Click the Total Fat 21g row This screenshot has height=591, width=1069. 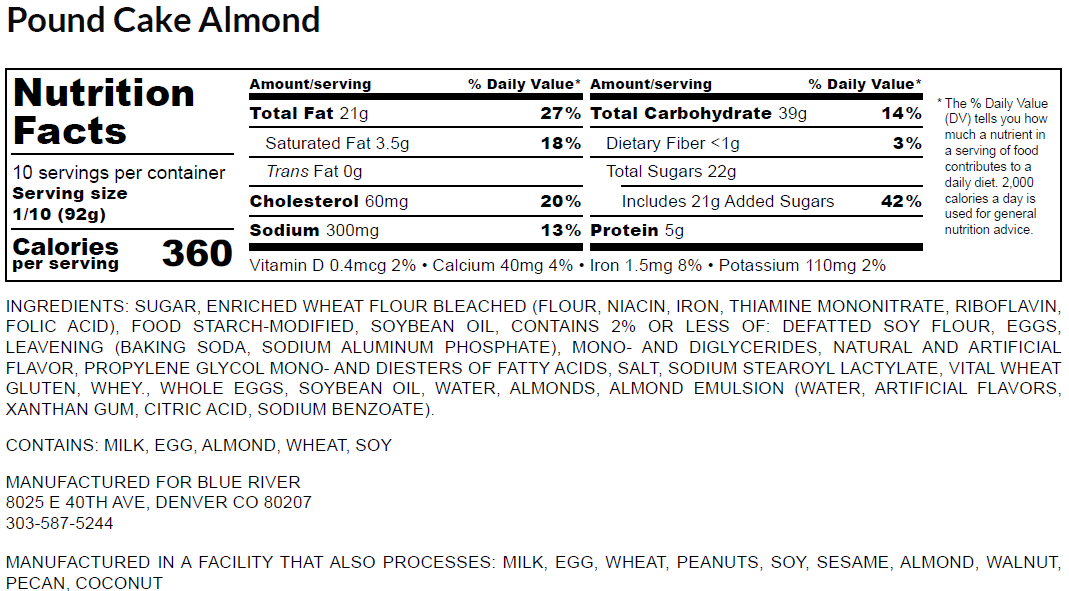[309, 114]
